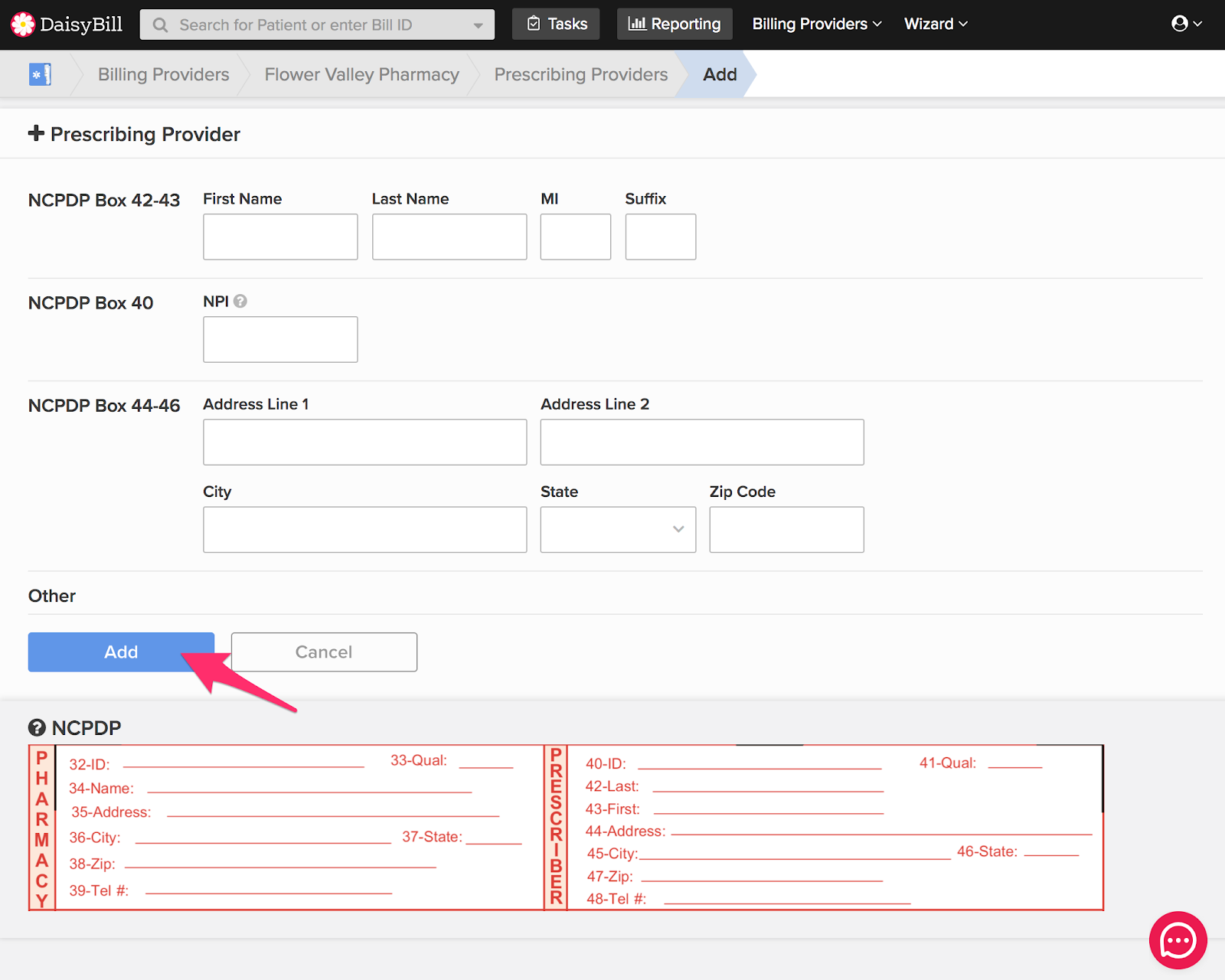Open the Reporting page
This screenshot has height=980, width=1225.
pos(675,24)
